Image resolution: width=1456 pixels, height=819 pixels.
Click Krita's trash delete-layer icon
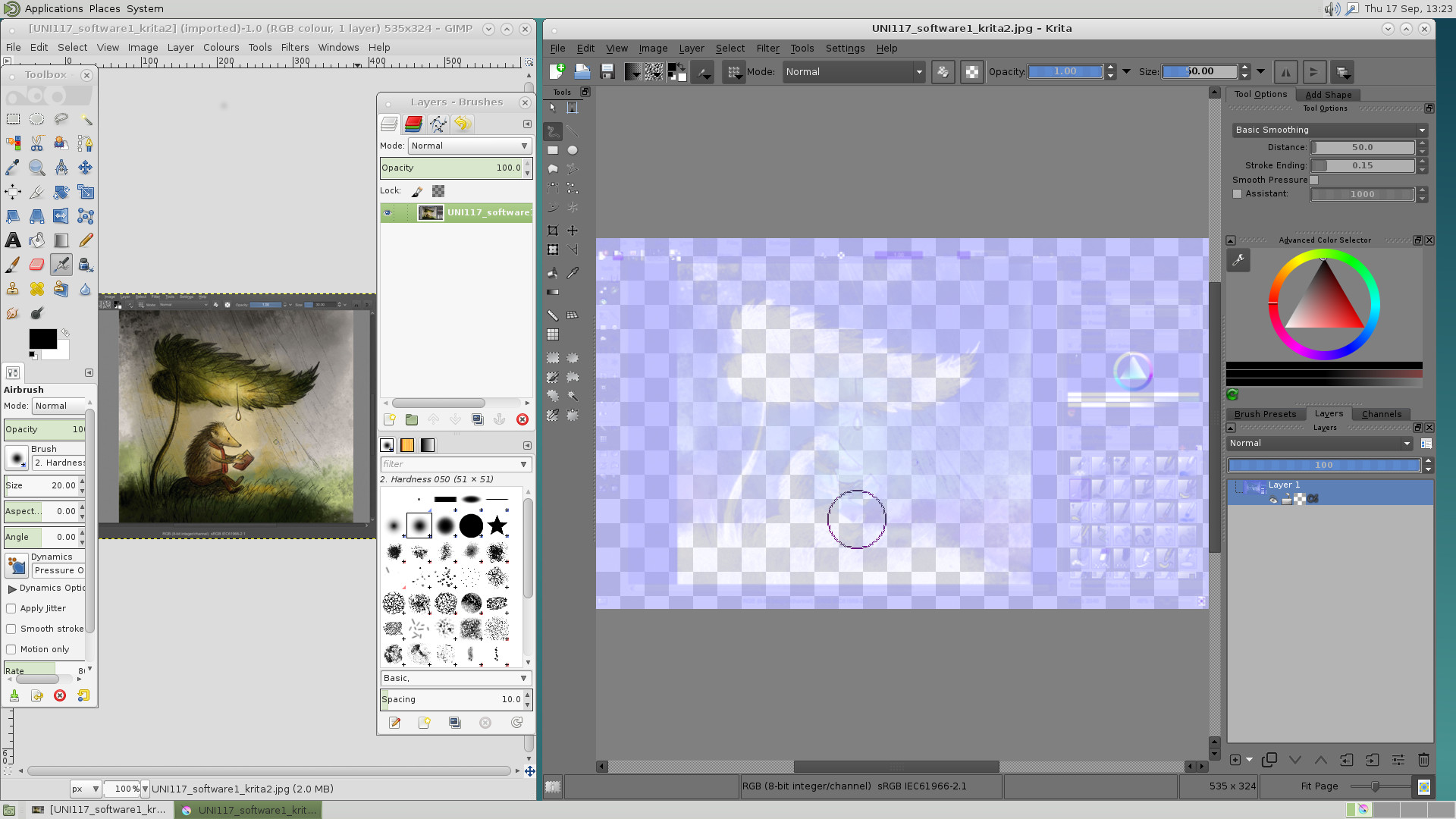[1423, 759]
